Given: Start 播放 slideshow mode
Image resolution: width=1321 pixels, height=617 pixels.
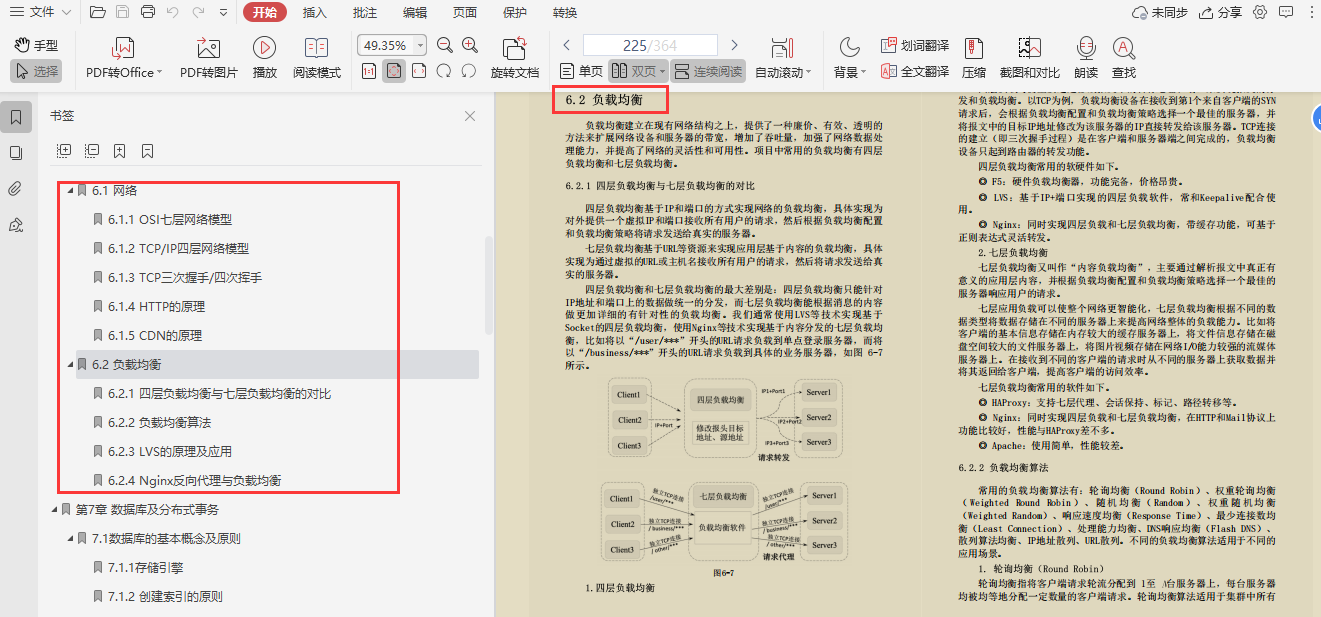Looking at the screenshot, I should click(265, 58).
